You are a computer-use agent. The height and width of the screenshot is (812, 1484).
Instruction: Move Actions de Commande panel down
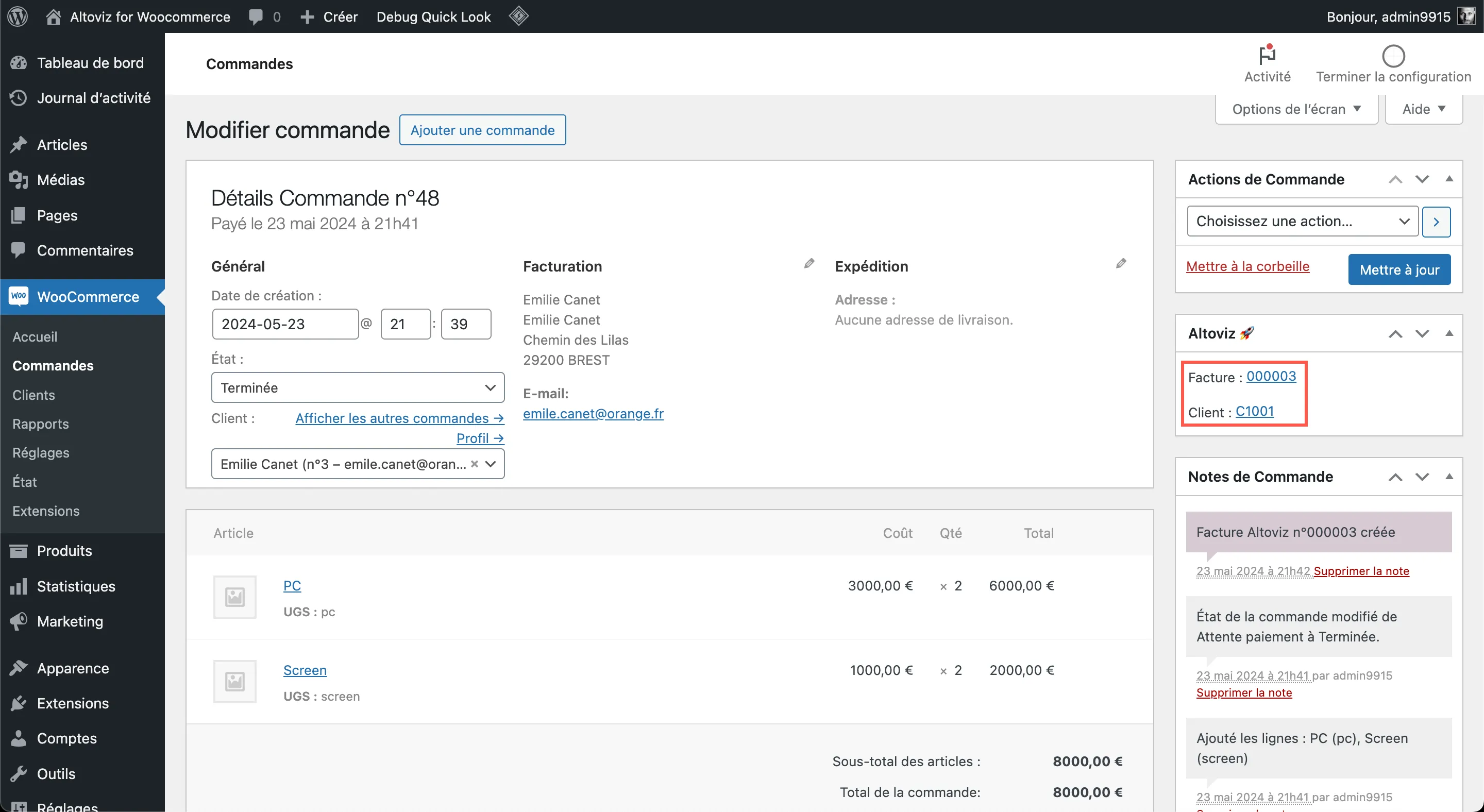(x=1422, y=179)
